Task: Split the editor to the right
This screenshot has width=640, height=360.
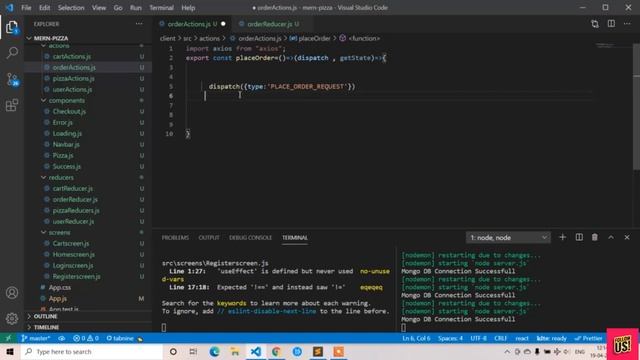Action: (x=611, y=24)
